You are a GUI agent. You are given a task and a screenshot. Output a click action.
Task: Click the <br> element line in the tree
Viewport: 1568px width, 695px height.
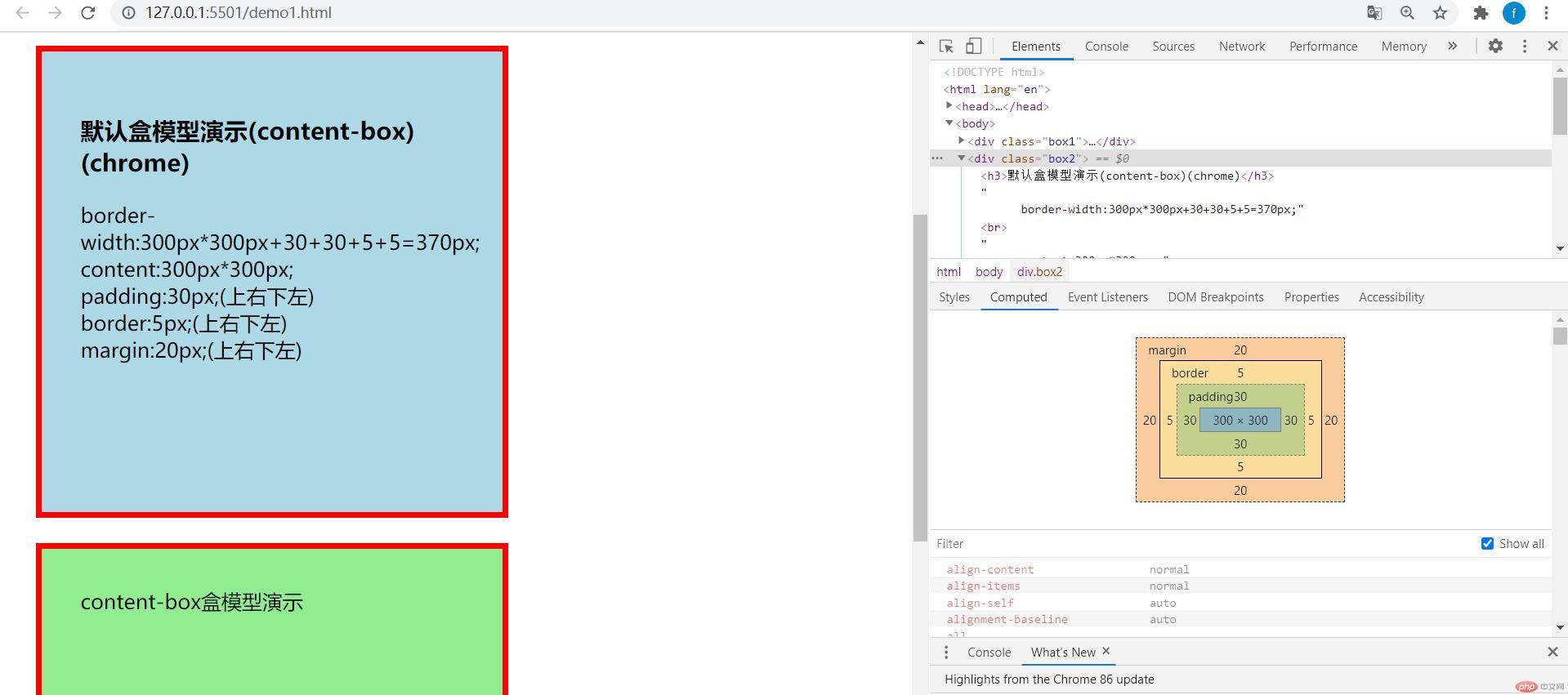coord(994,227)
